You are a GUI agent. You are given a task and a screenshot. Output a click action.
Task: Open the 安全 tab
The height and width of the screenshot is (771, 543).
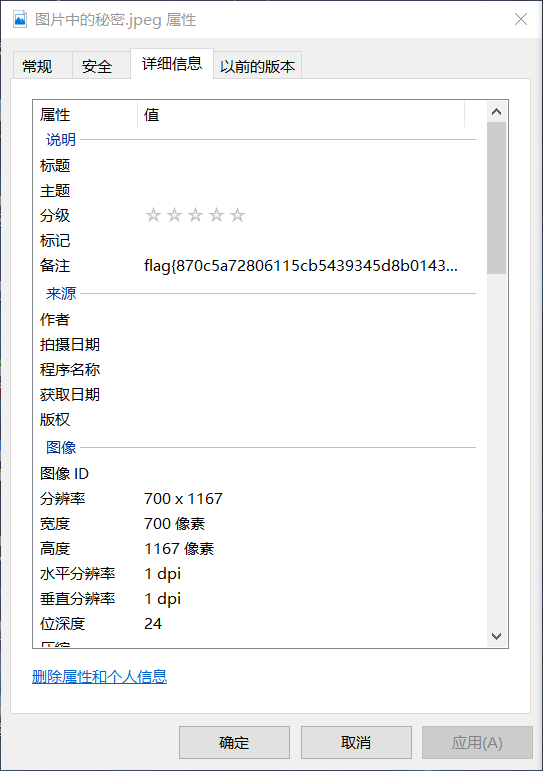point(101,66)
